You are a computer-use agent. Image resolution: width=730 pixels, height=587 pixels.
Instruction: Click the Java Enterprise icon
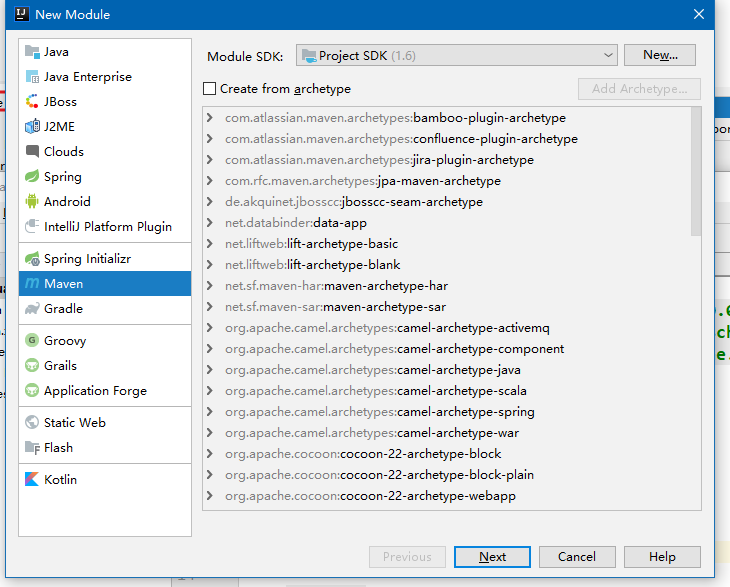[32, 77]
